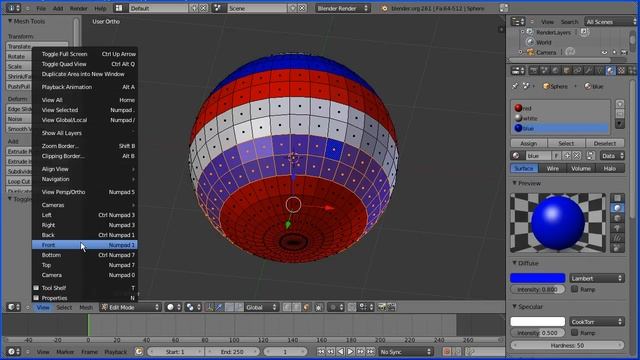Render OpenGL animation clapper icon

[391, 307]
